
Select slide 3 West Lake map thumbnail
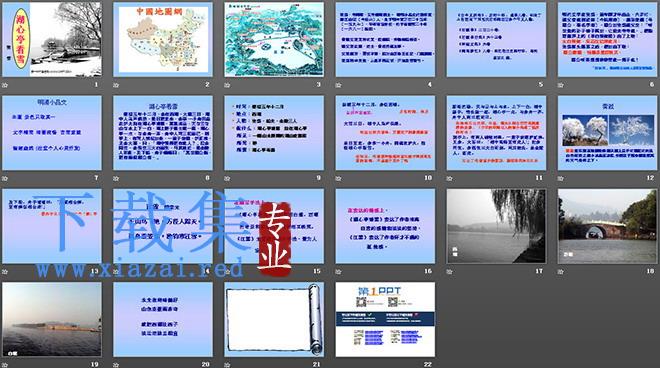tap(274, 40)
